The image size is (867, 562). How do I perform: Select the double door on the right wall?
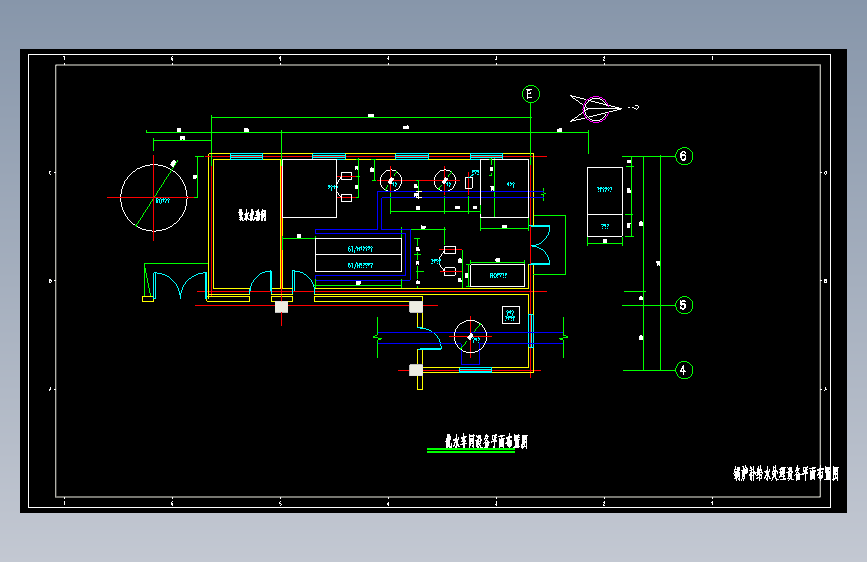[540, 244]
